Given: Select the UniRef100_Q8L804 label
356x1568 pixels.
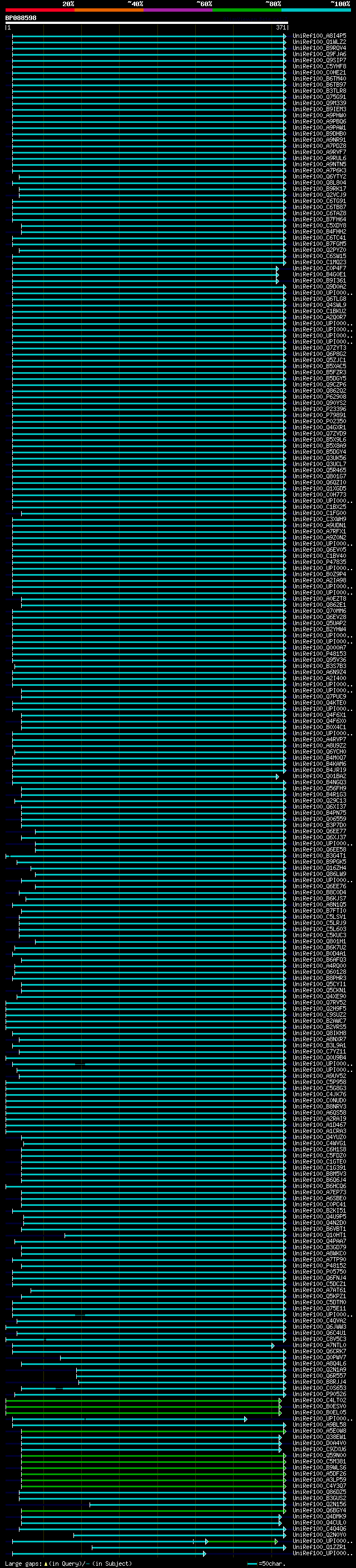Looking at the screenshot, I should (319, 182).
